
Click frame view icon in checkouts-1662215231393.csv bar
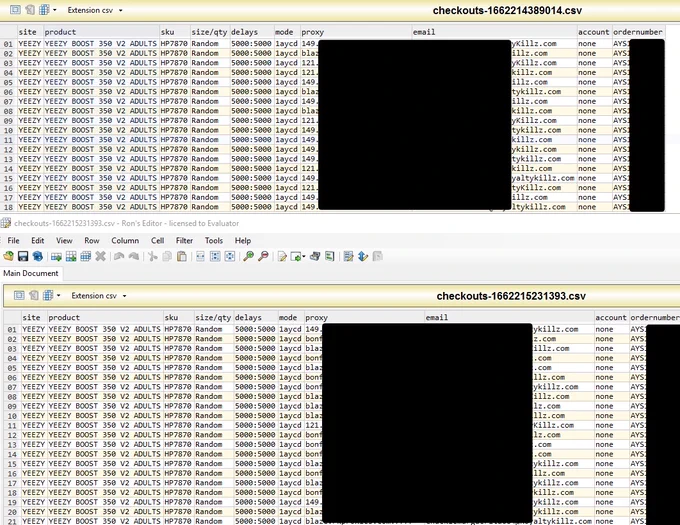coord(19,295)
